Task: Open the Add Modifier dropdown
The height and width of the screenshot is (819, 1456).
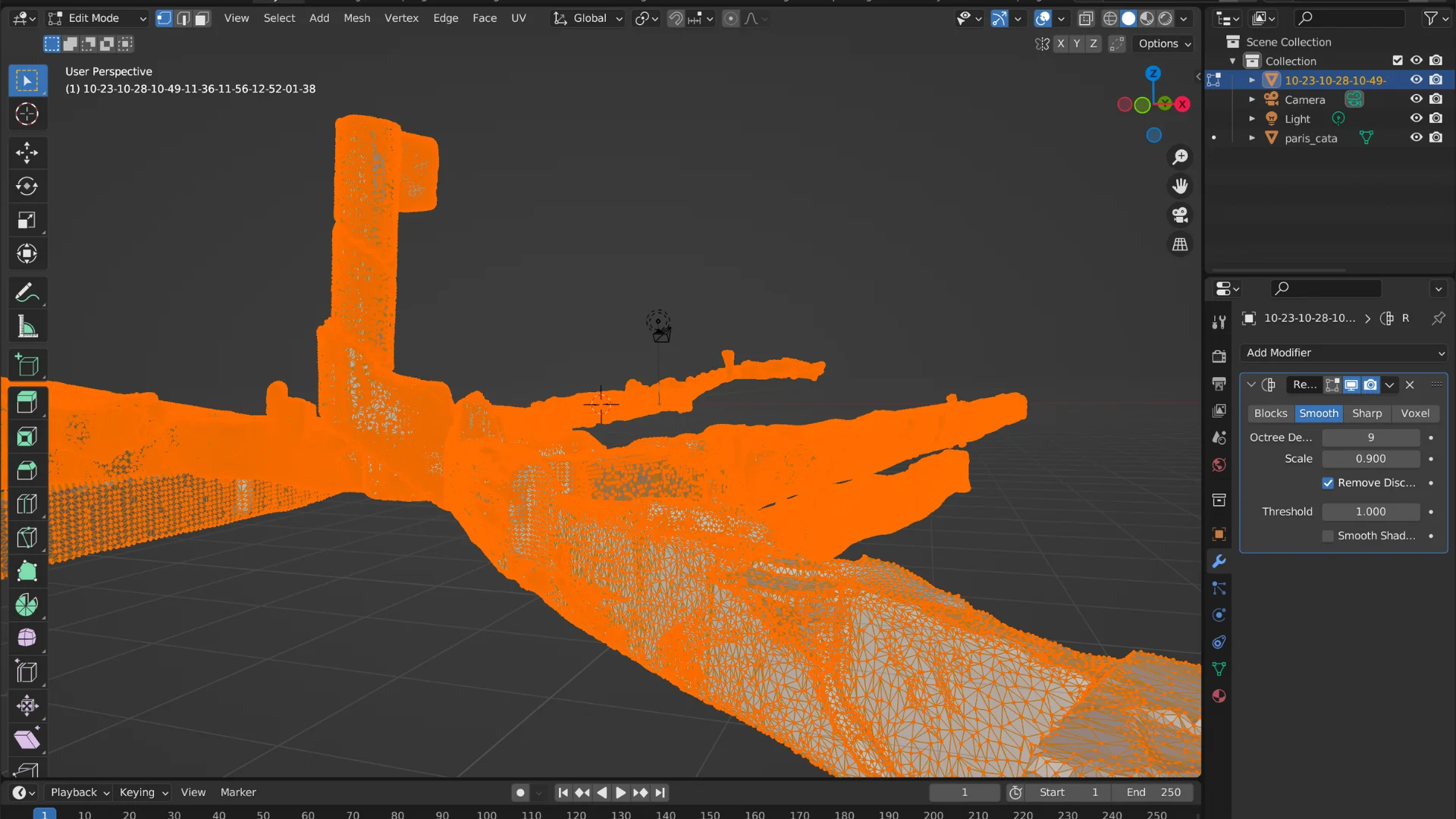Action: click(x=1345, y=353)
